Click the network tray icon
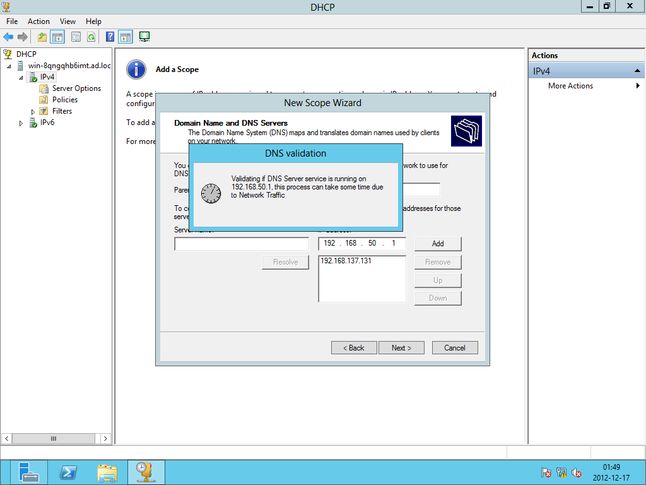 (561, 473)
